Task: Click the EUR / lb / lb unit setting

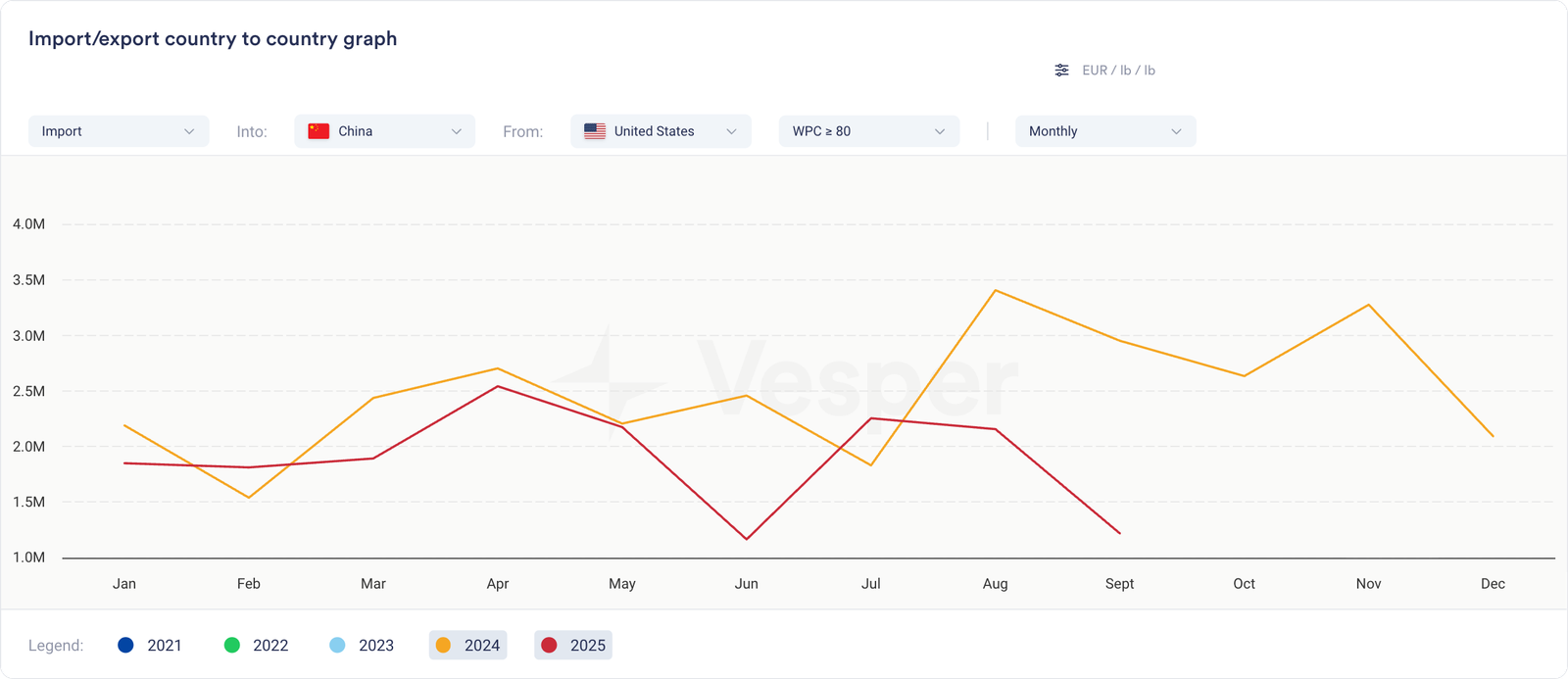Action: click(x=1118, y=71)
